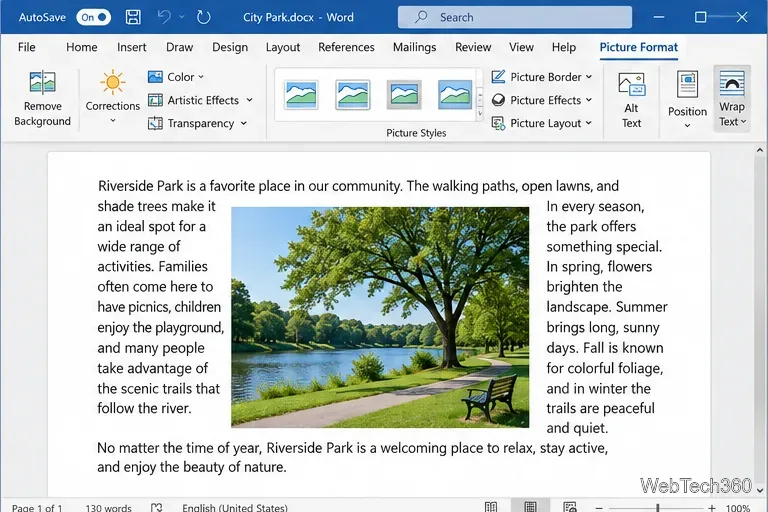Screen dimensions: 768x512
Task: Open the Wrap Text dropdown arrow
Action: [744, 122]
